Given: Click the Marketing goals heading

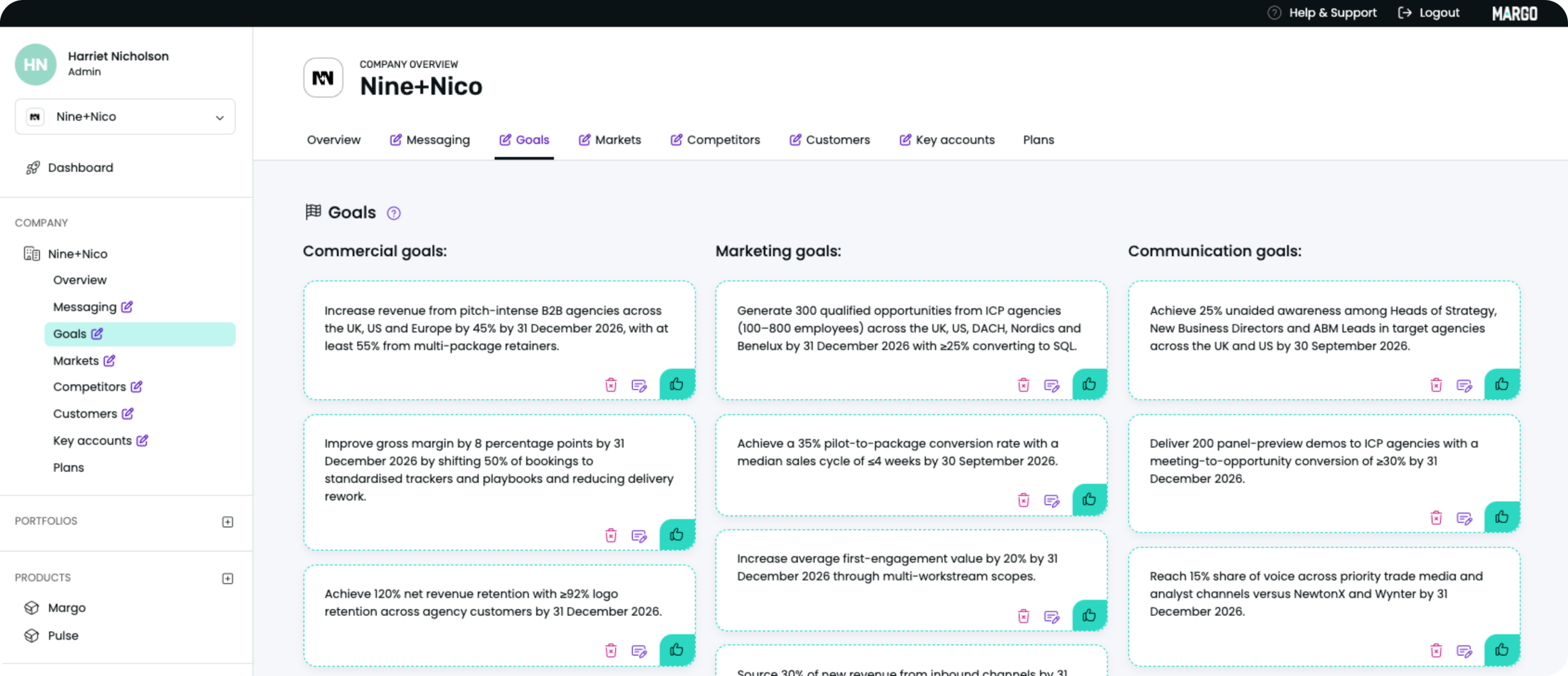Looking at the screenshot, I should pos(778,251).
